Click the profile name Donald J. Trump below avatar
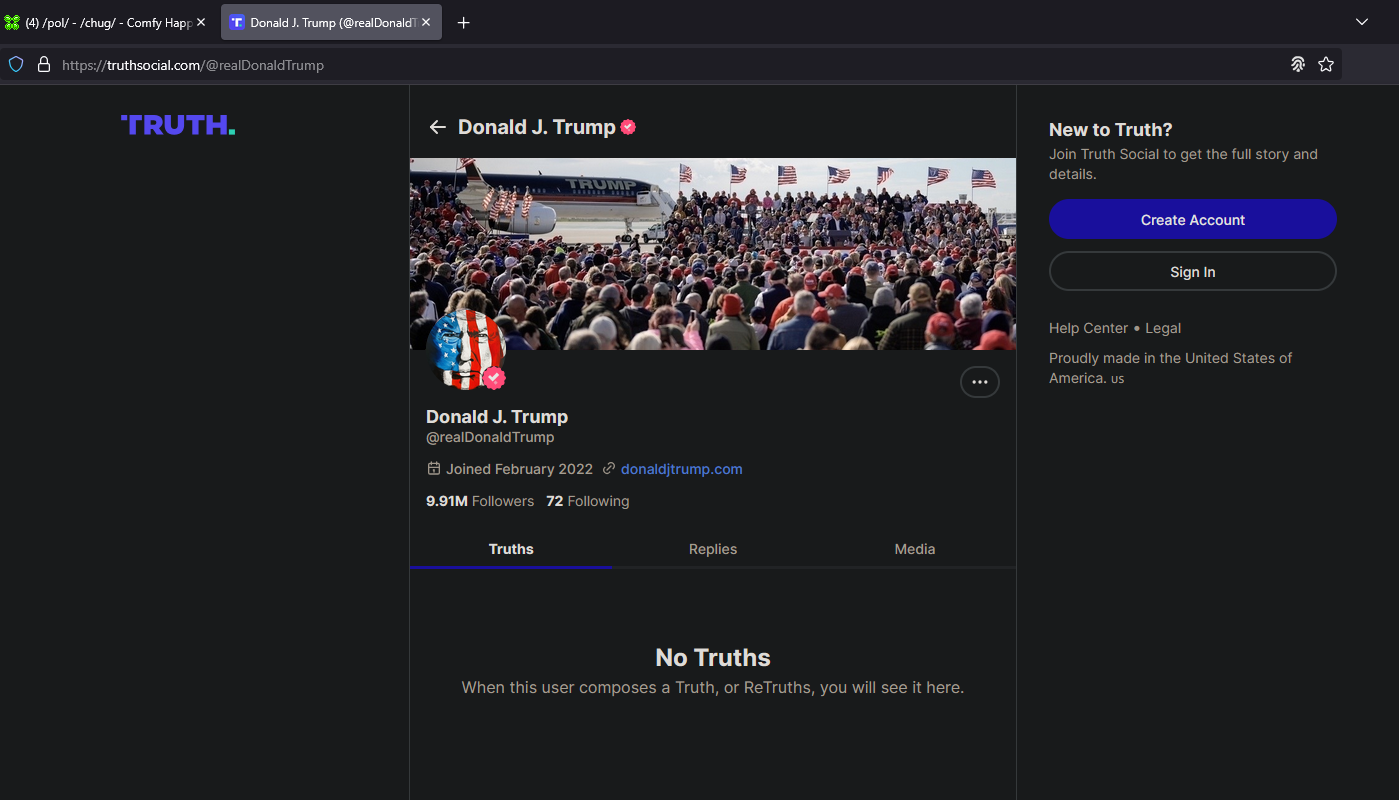Viewport: 1399px width, 800px height. 497,417
